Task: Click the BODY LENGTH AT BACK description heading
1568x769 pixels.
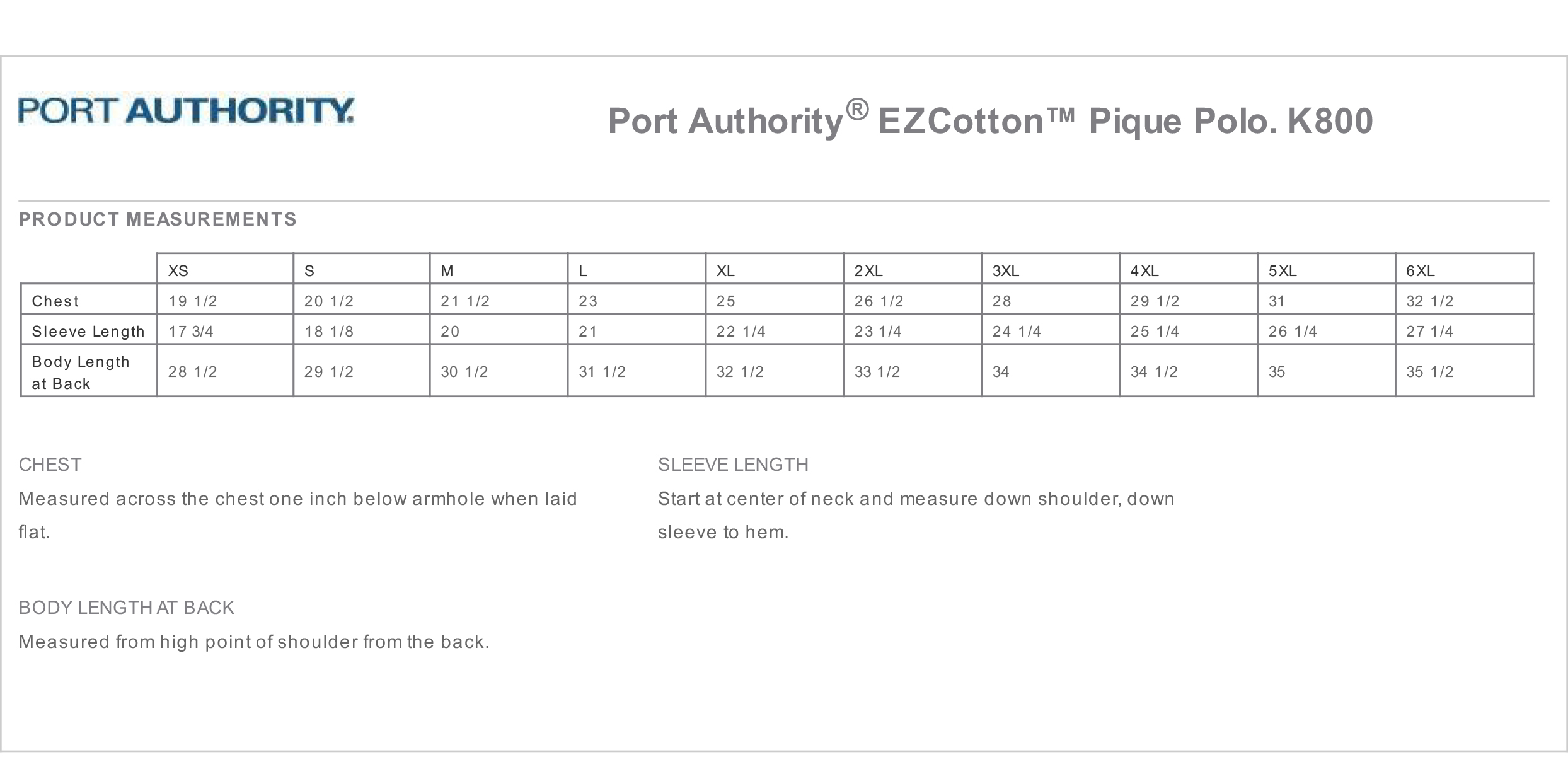Action: (x=126, y=608)
